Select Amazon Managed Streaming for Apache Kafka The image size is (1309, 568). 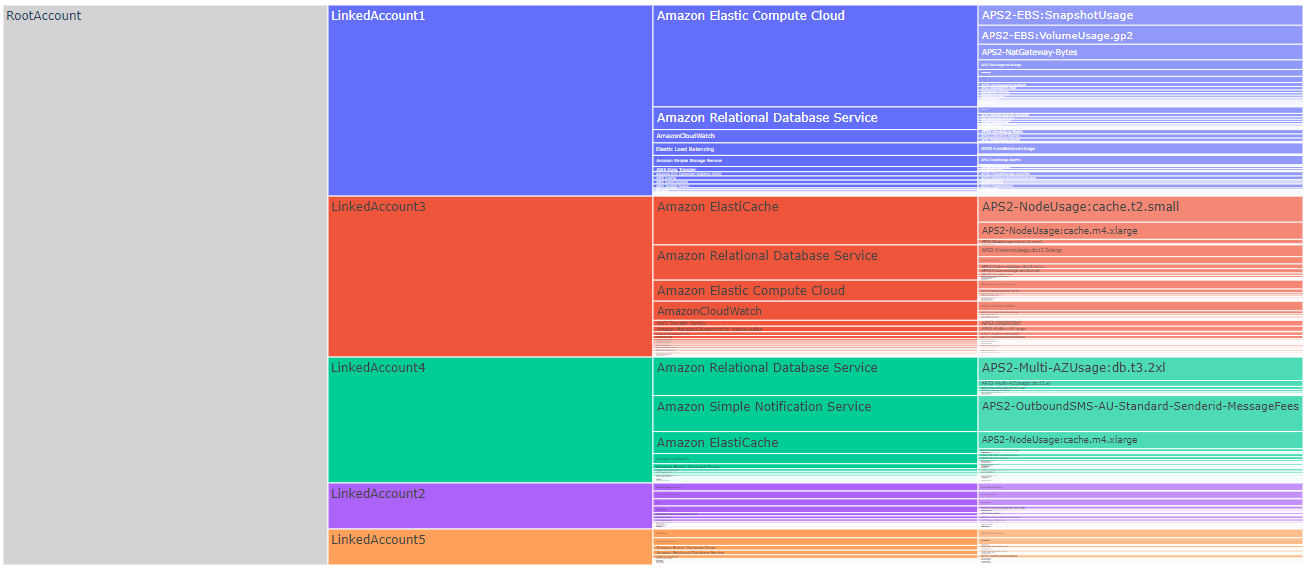click(x=815, y=329)
